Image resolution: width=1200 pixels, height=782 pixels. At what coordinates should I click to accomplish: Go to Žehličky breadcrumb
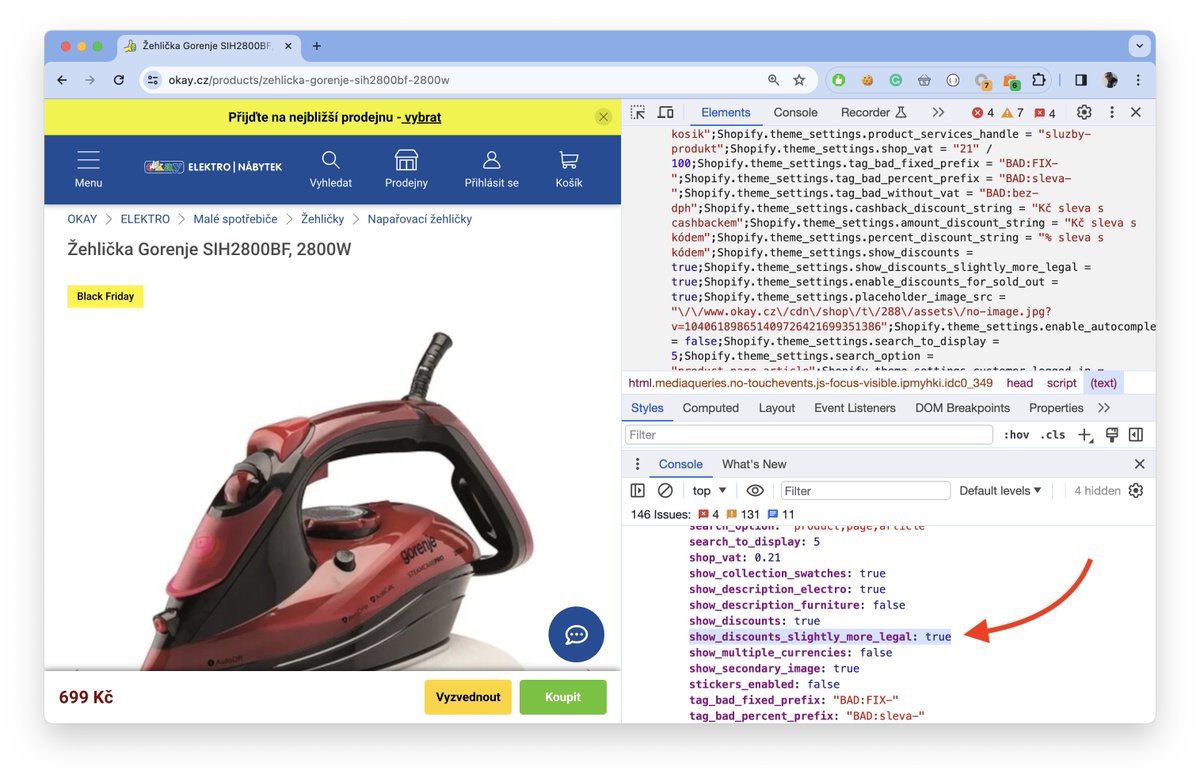pos(322,219)
